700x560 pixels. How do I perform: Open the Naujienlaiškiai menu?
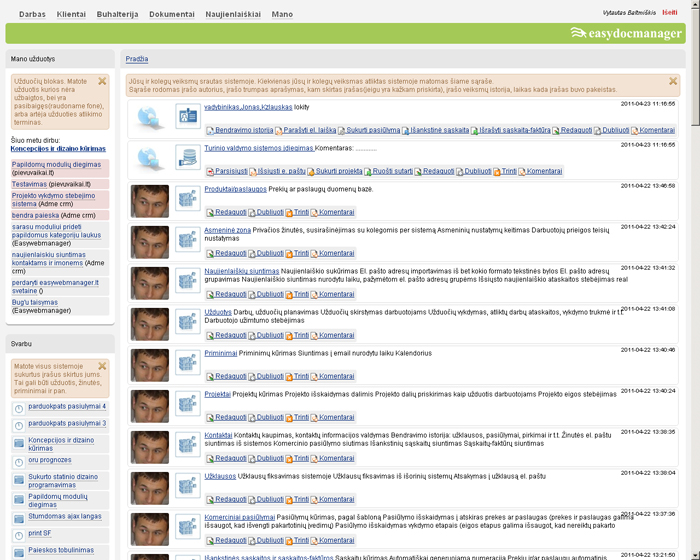pos(233,14)
